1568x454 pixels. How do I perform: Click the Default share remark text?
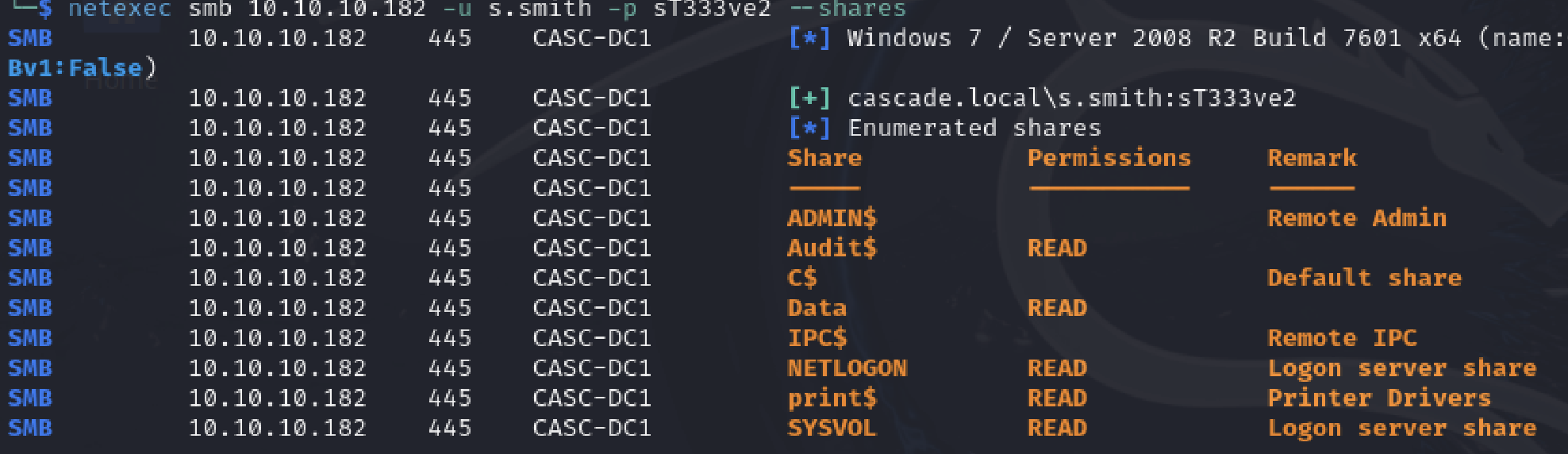point(1364,279)
